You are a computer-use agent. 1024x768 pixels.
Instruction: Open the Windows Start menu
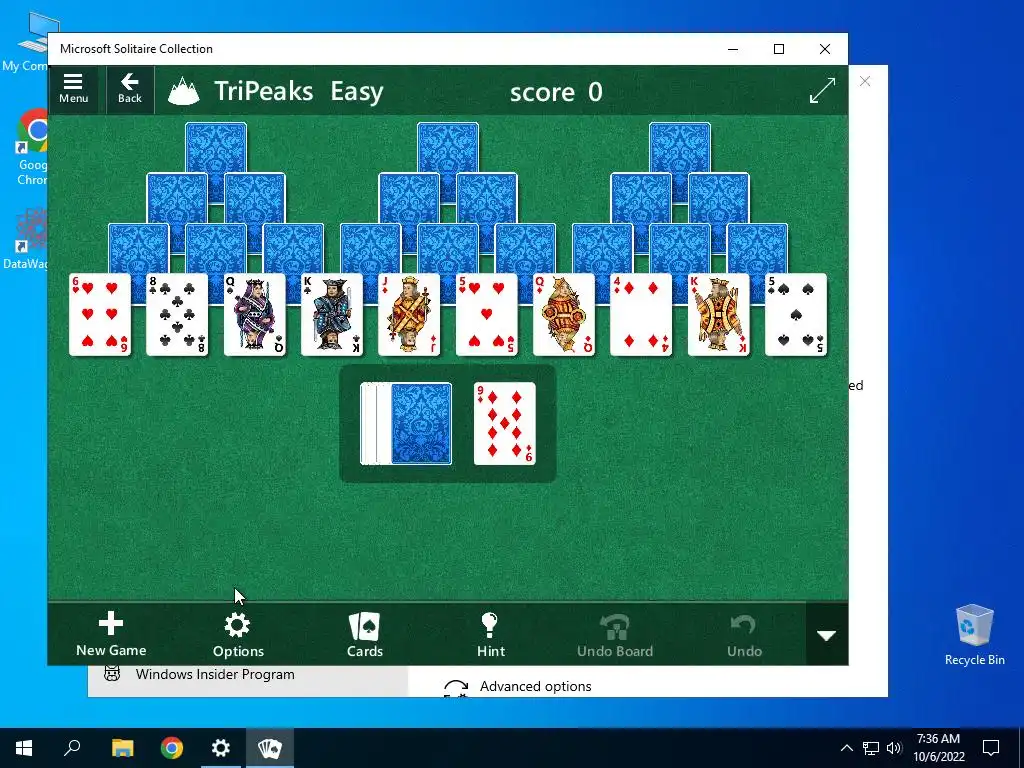pos(24,748)
